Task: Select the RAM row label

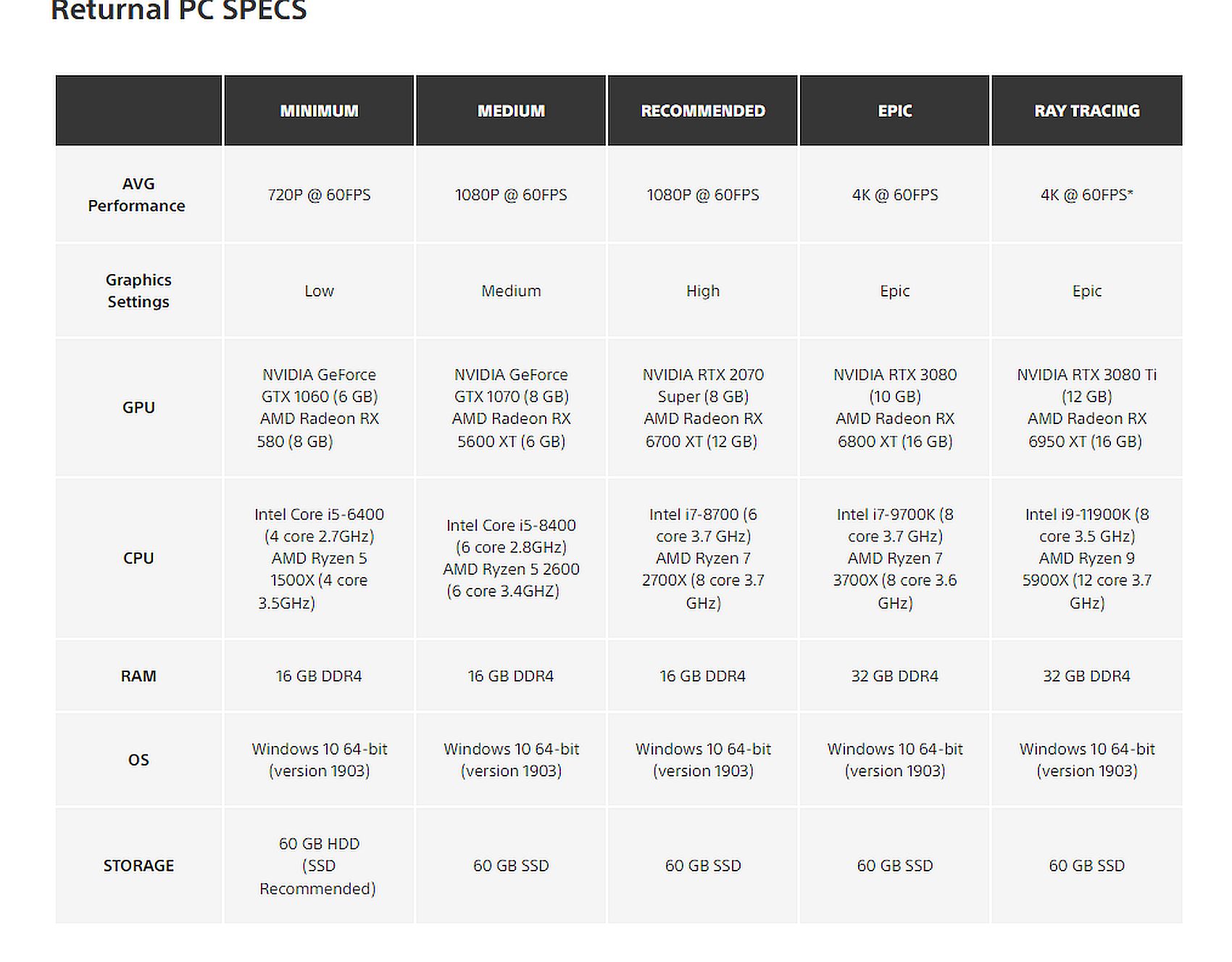Action: point(138,676)
